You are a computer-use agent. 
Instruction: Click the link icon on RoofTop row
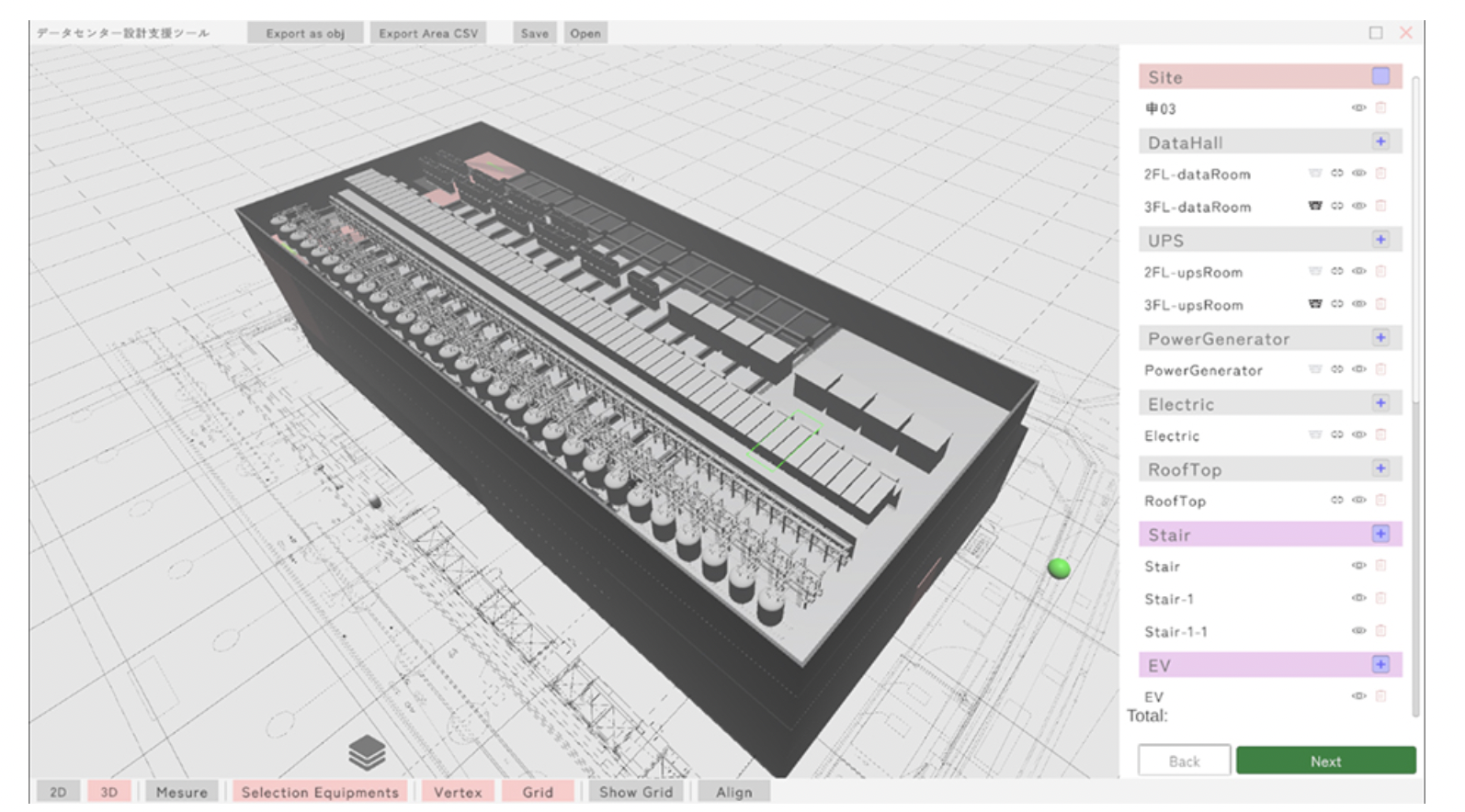pyautogui.click(x=1337, y=500)
